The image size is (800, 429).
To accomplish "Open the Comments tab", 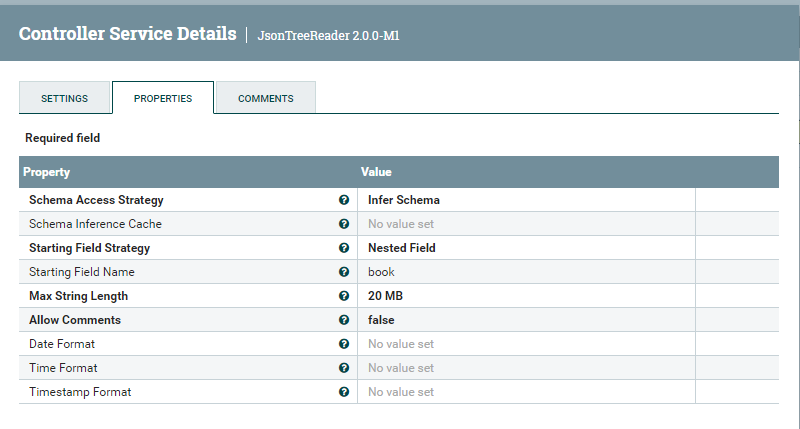I will 266,98.
